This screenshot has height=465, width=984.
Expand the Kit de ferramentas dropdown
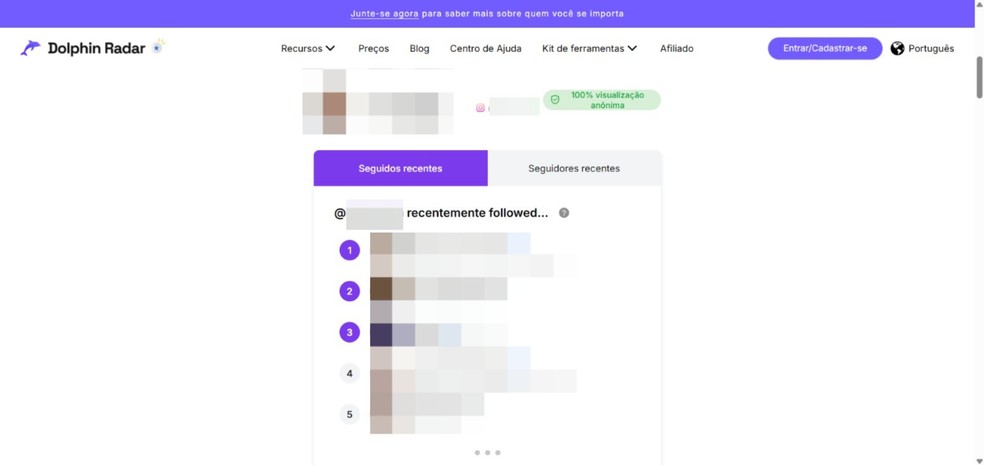tap(589, 48)
